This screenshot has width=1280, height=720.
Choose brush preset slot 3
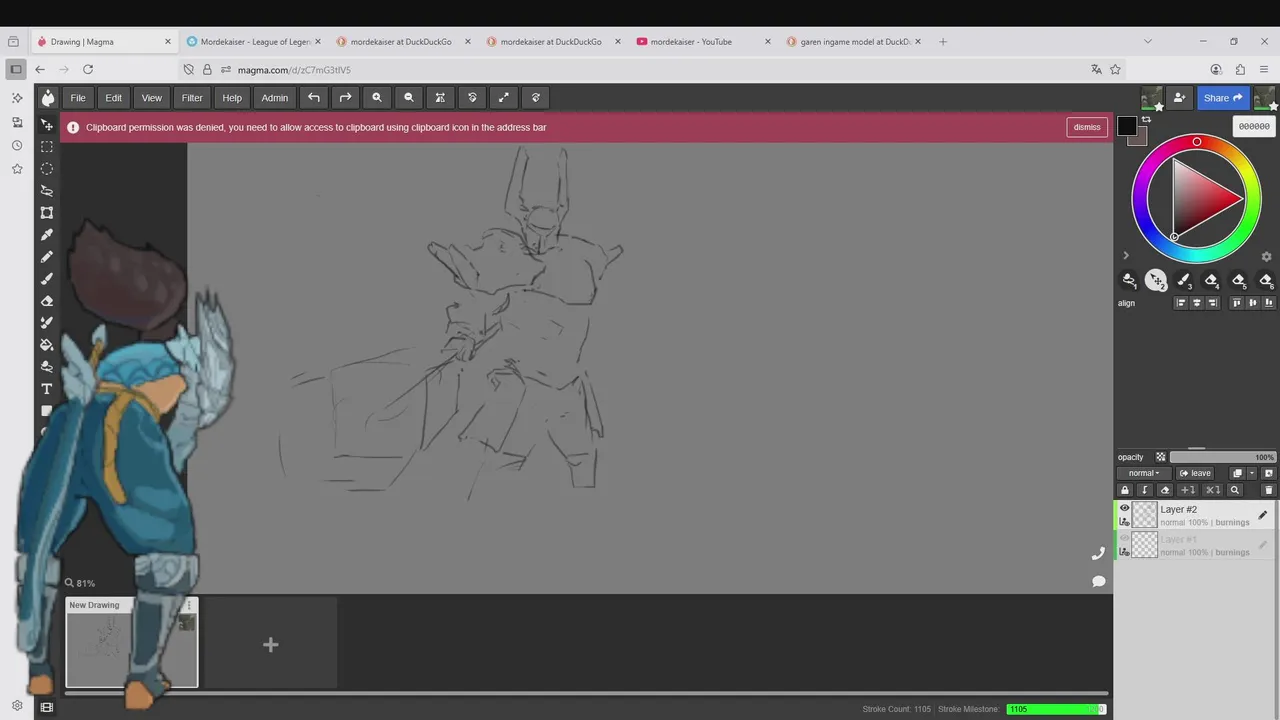[1184, 280]
